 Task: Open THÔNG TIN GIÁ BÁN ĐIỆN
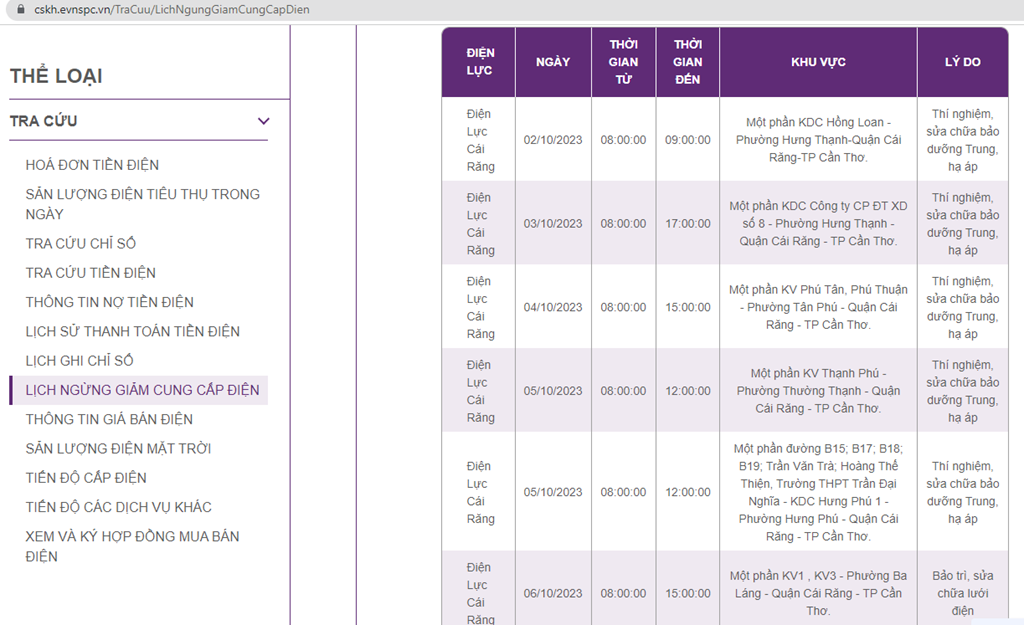pyautogui.click(x=109, y=419)
